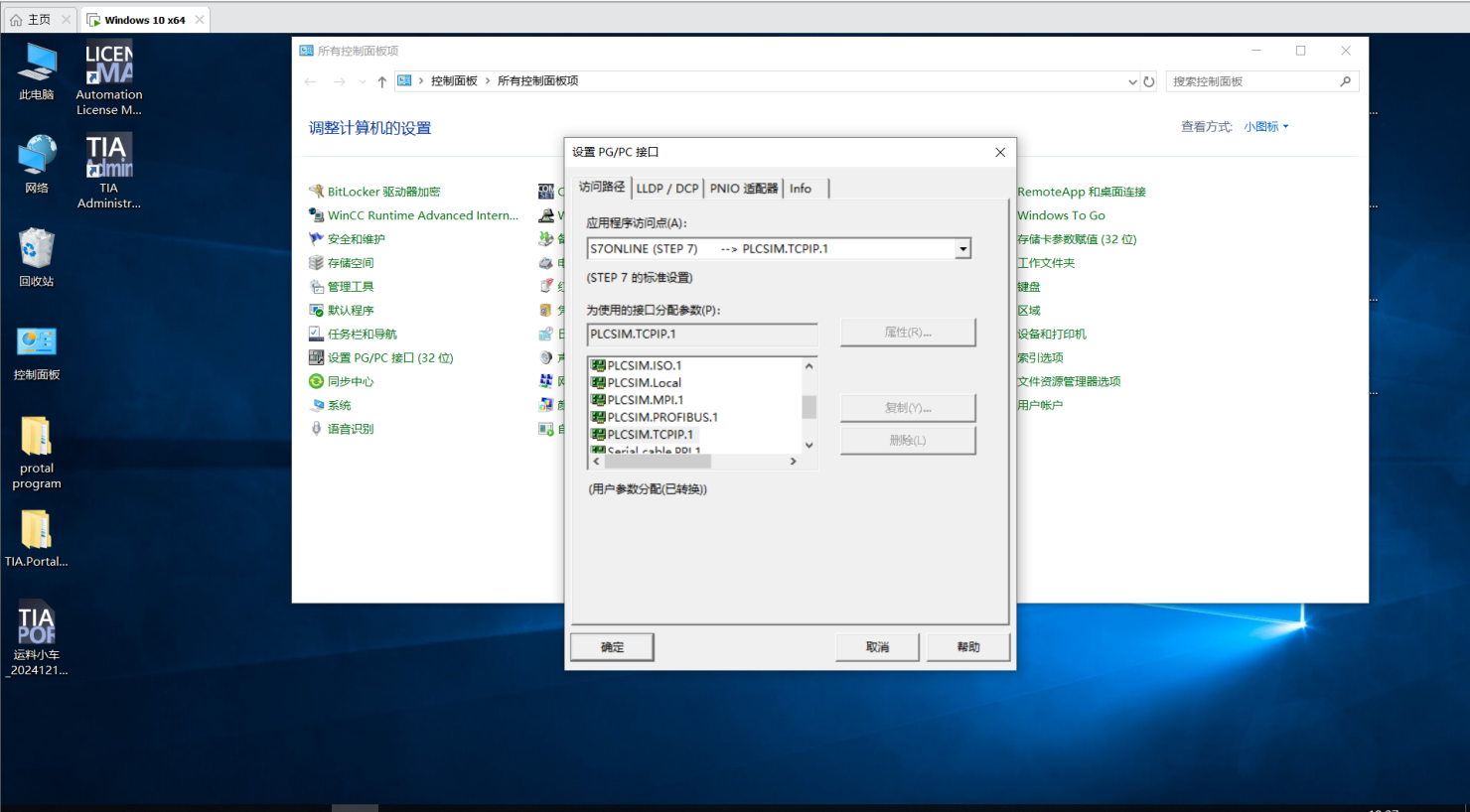1470x812 pixels.
Task: Select the 网络 desktop icon
Action: click(x=37, y=165)
